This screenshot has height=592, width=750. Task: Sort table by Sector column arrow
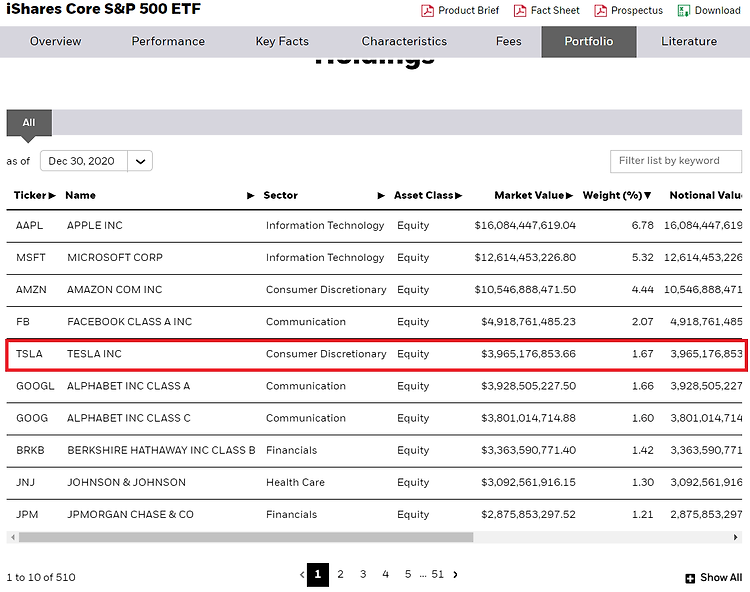click(x=381, y=195)
